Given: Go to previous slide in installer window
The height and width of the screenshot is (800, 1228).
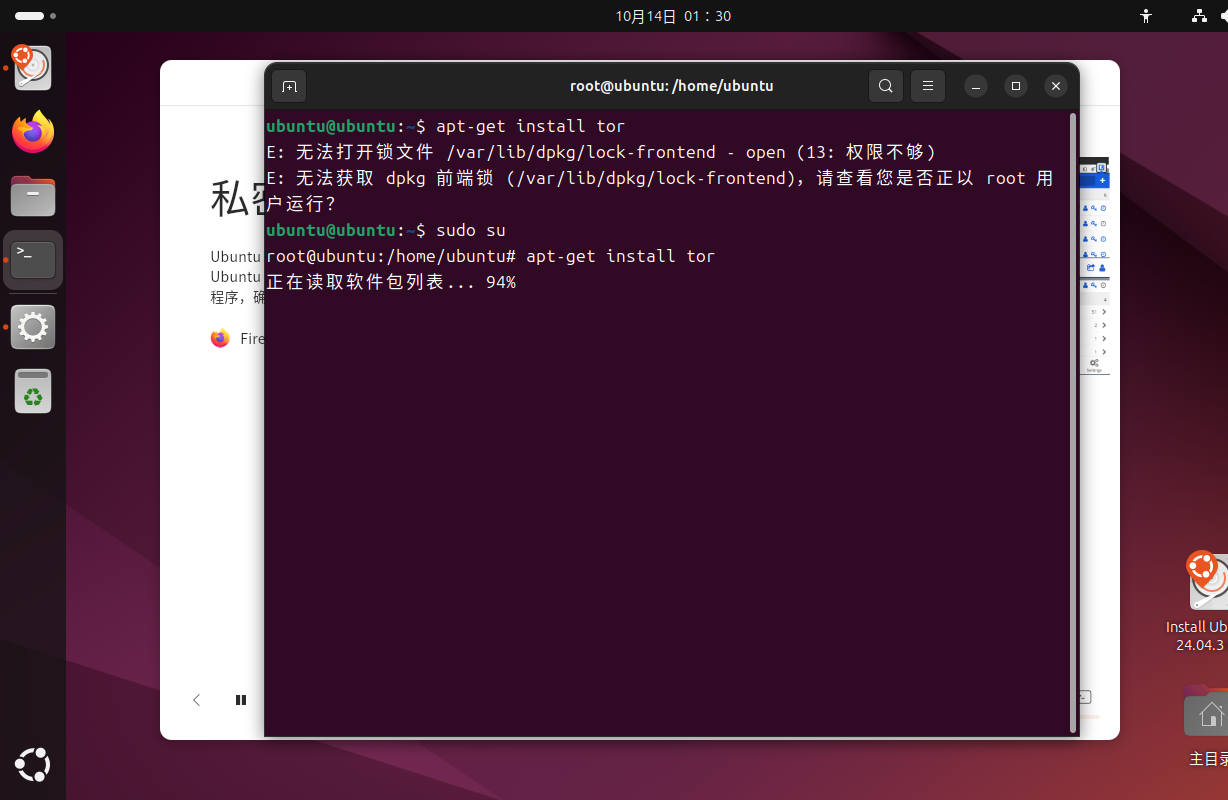Looking at the screenshot, I should click(197, 700).
